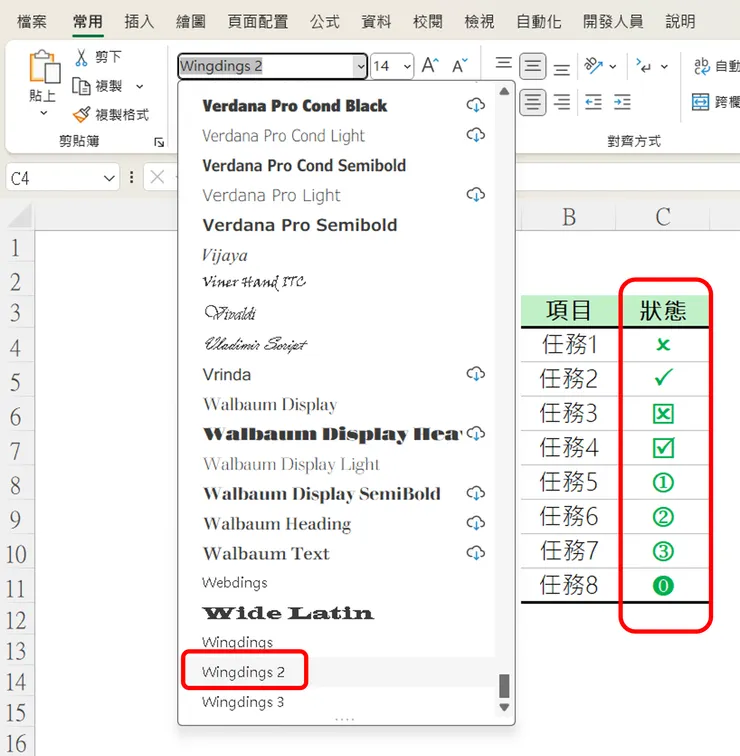Download the Walbaum Heading font via the cloud icon

(475, 523)
